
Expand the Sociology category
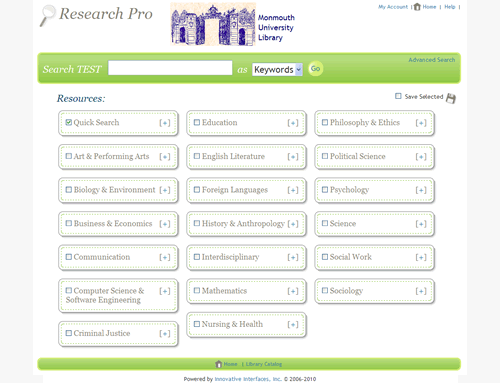(421, 291)
